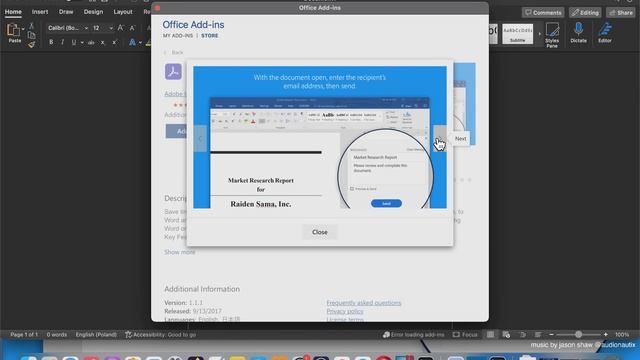Check Accessibility: Good to go status
The image size is (640, 360).
tap(160, 335)
